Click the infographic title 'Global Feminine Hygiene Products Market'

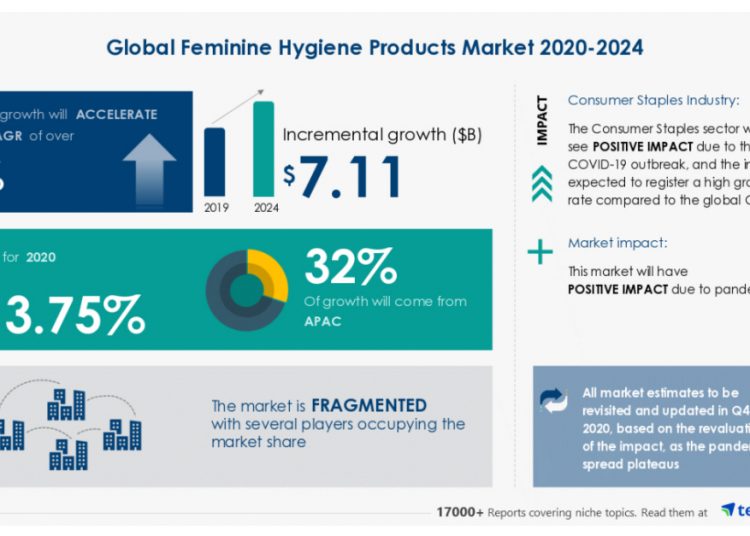click(374, 47)
